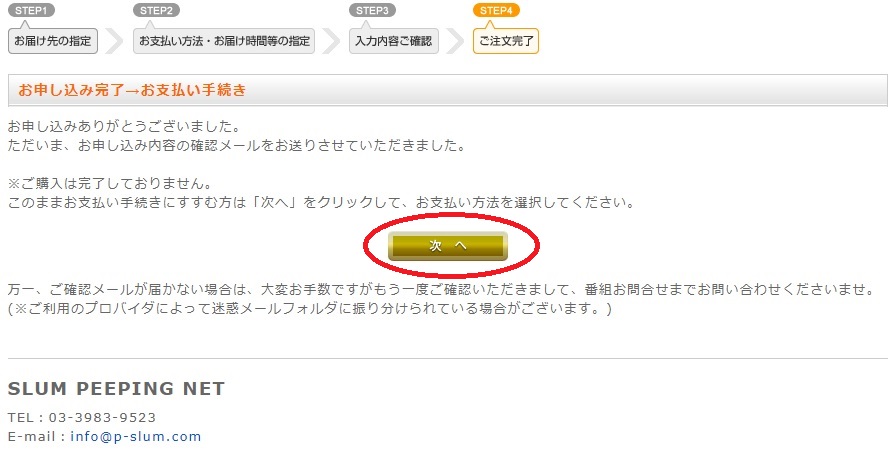
Task: Click the TEL 03-3983-9523 phone number
Action: click(x=82, y=417)
